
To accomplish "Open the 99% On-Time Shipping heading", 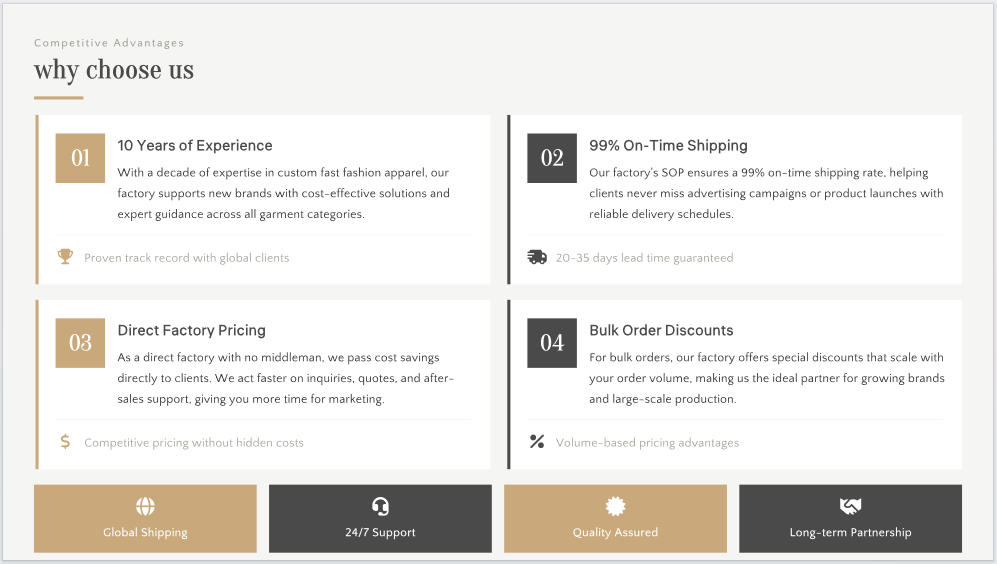I will 668,146.
